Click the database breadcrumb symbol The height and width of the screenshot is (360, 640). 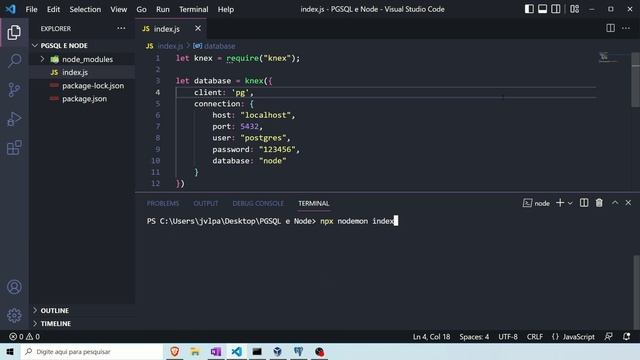(x=220, y=46)
